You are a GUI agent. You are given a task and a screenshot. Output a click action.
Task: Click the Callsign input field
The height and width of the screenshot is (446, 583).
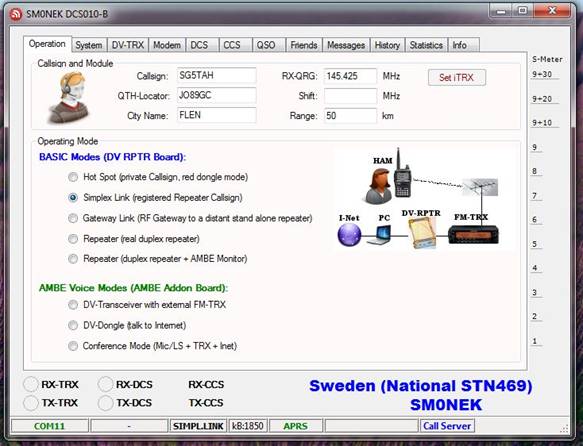216,75
